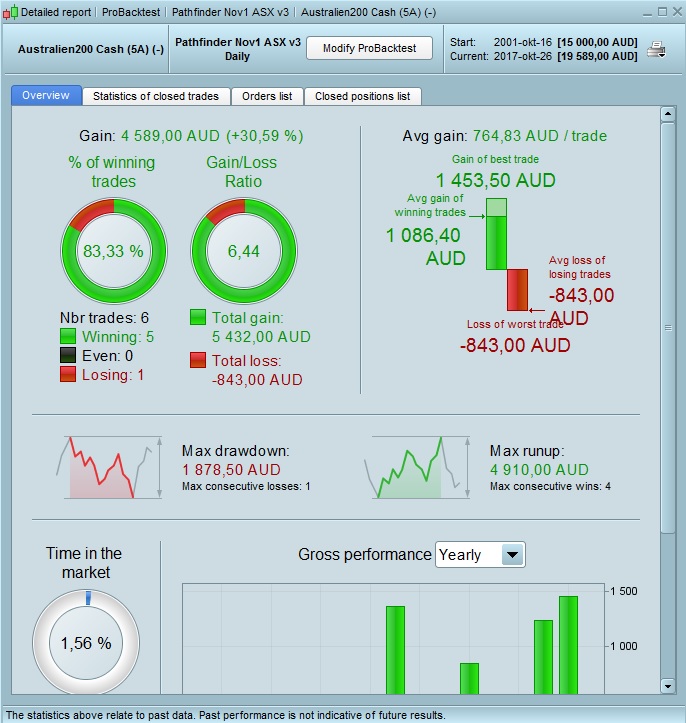Open the Orders list tab
This screenshot has height=723, width=686.
point(267,96)
